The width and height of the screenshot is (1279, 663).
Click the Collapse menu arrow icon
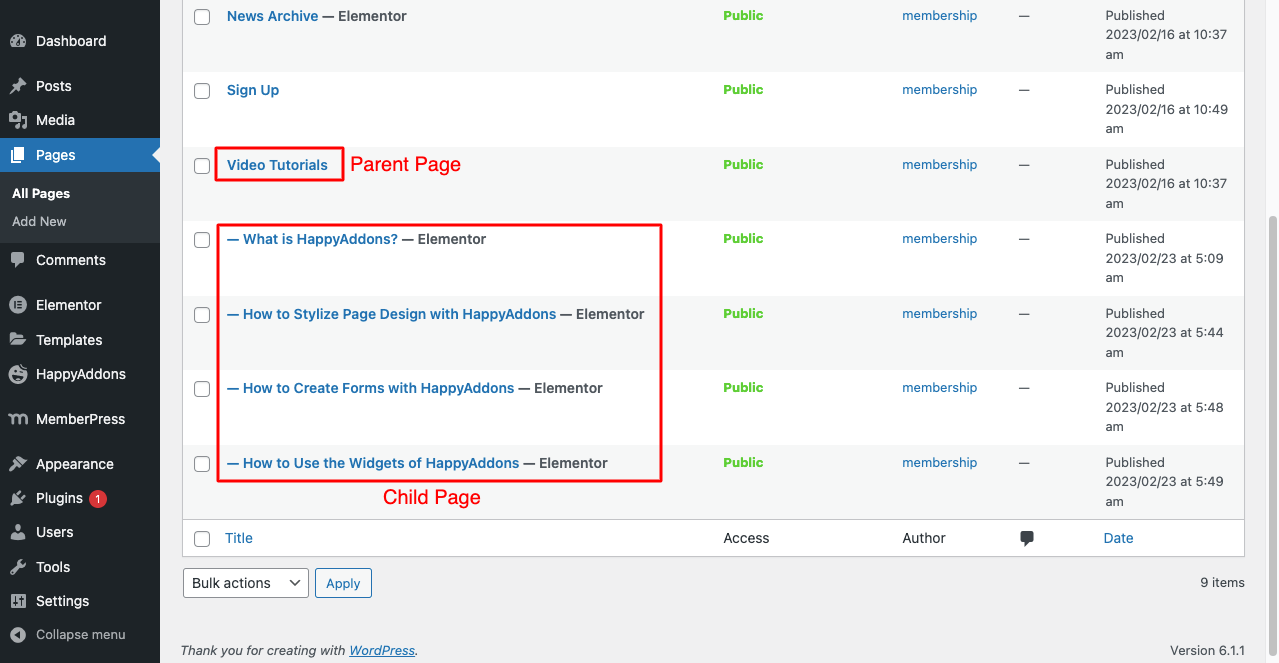(18, 635)
